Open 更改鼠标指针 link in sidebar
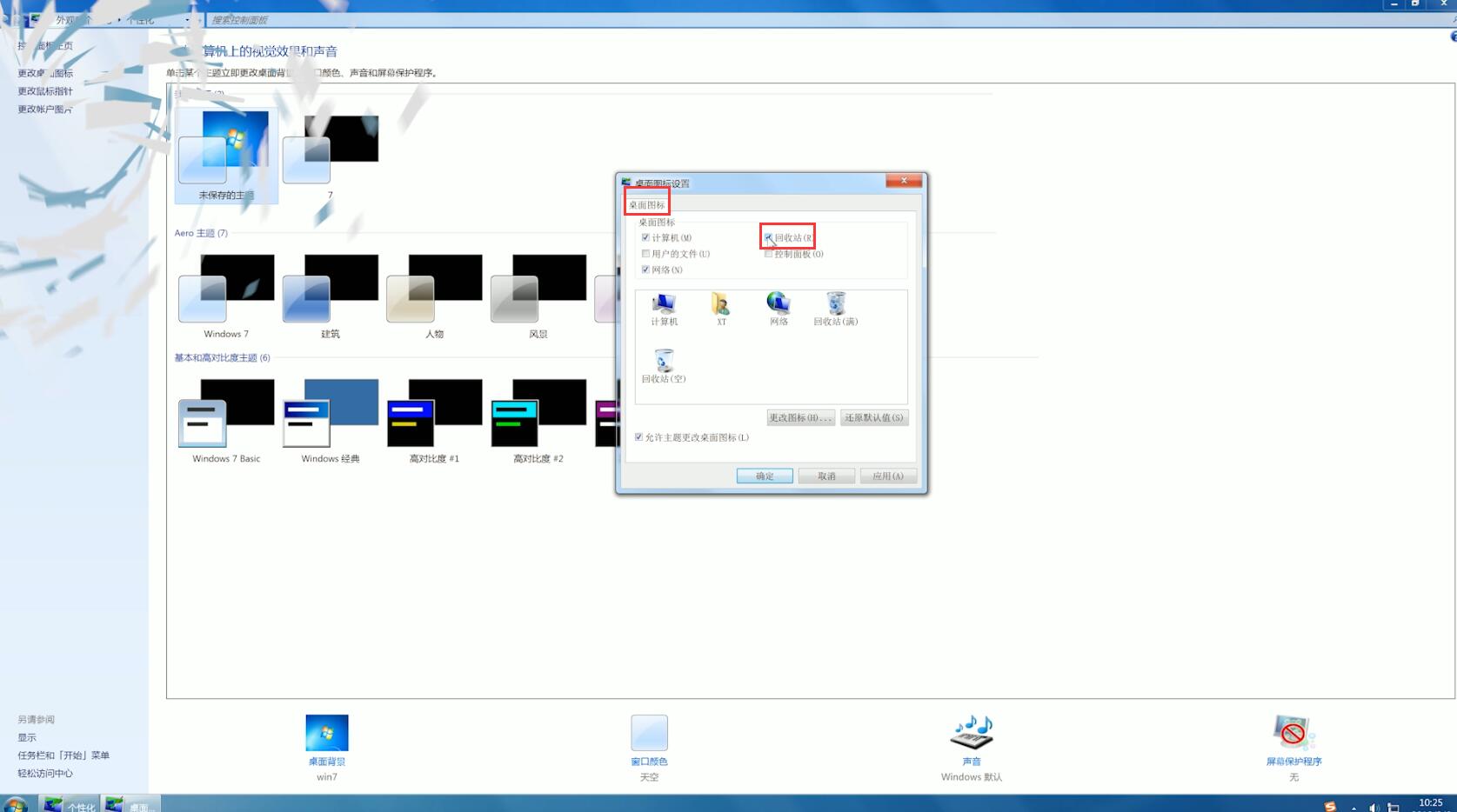 point(45,91)
